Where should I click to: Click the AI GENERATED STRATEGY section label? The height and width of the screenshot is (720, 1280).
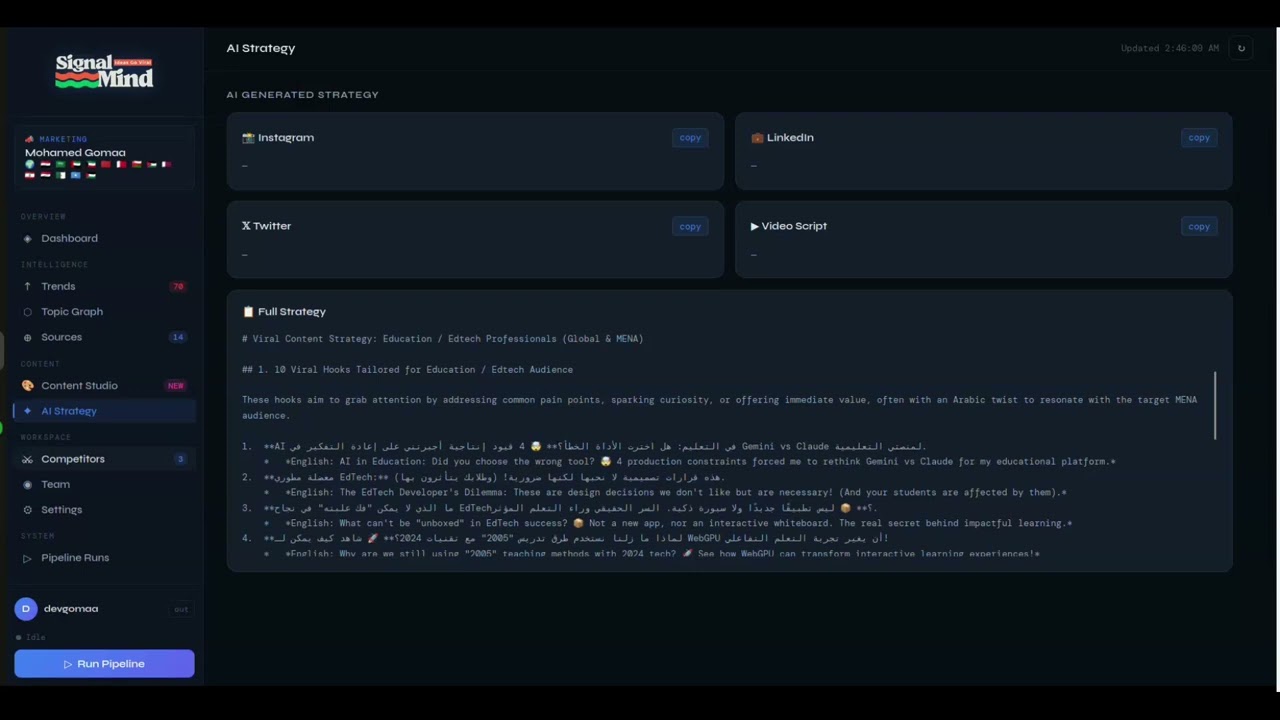click(x=302, y=95)
